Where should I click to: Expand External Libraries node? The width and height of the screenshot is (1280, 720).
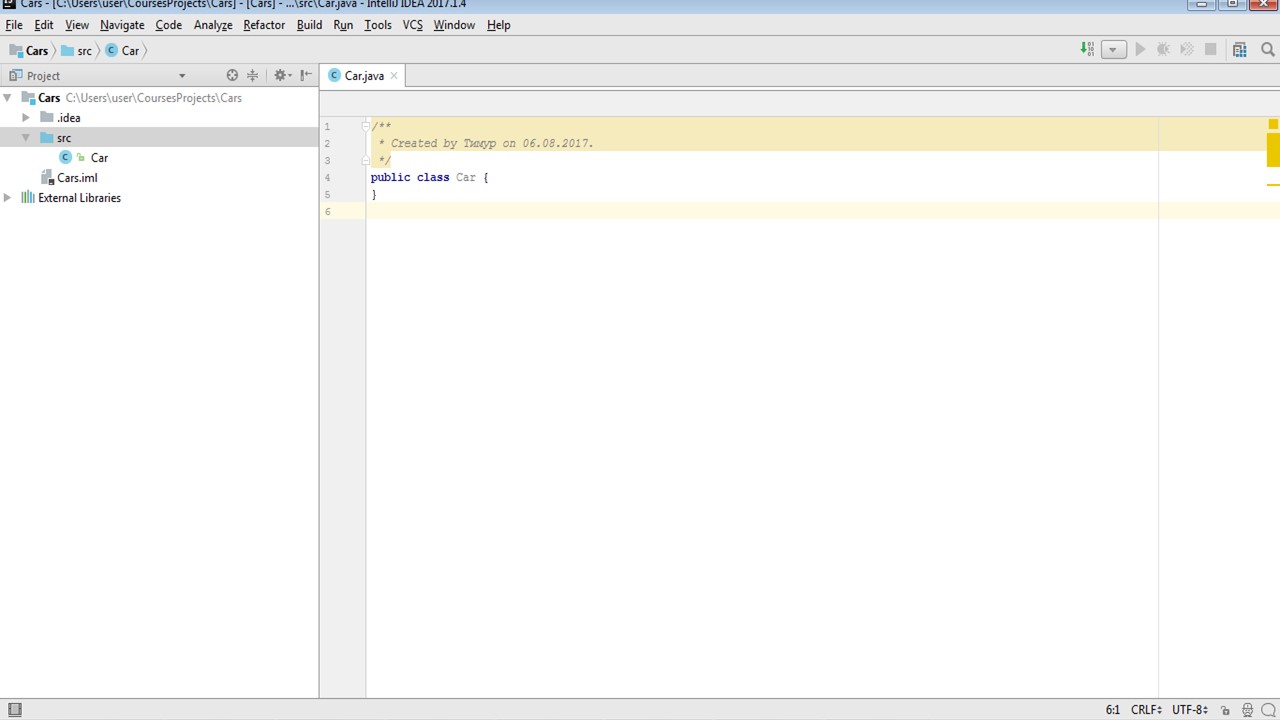point(8,198)
